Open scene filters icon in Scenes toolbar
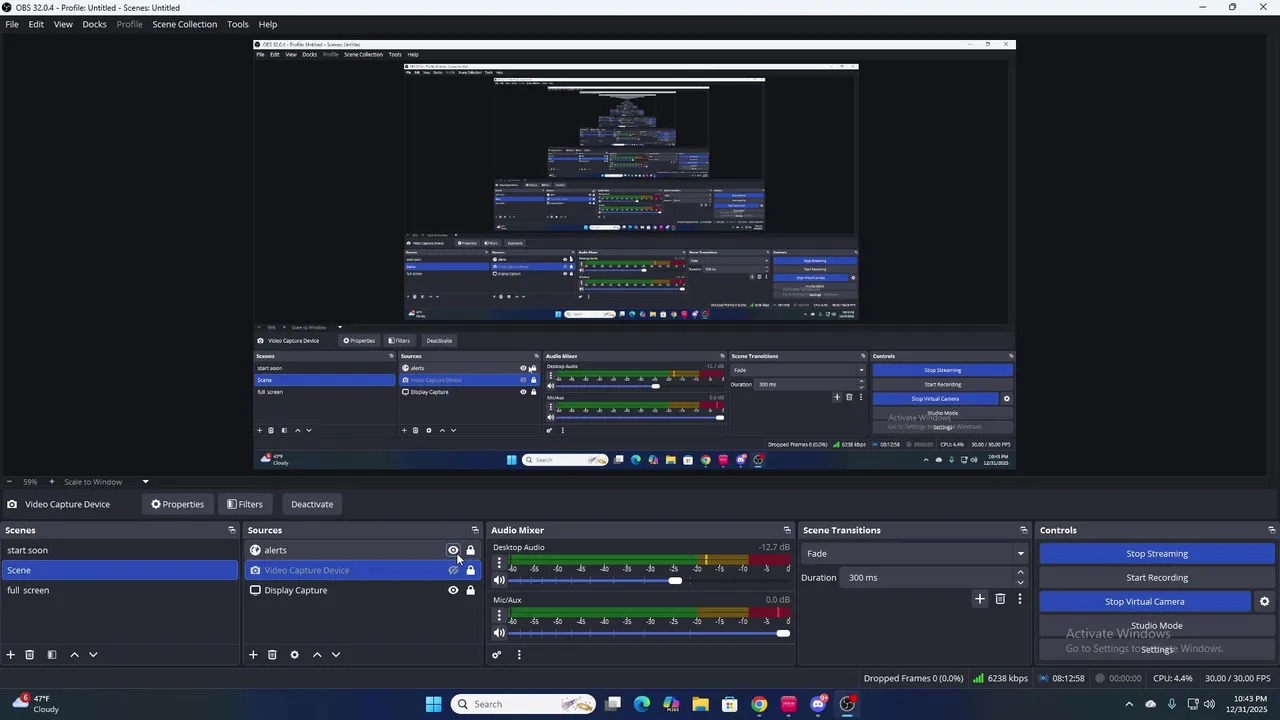Screen dimensions: 1280x720 click(52, 655)
